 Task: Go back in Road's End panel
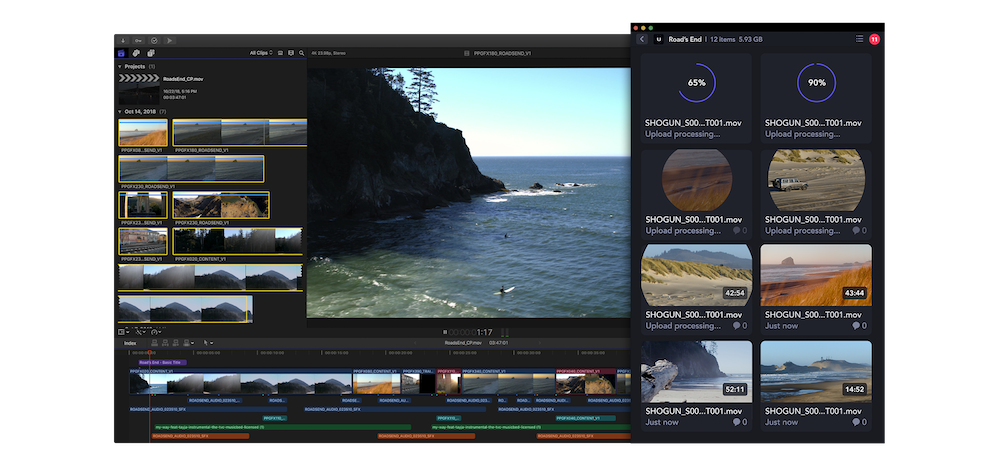tap(642, 39)
